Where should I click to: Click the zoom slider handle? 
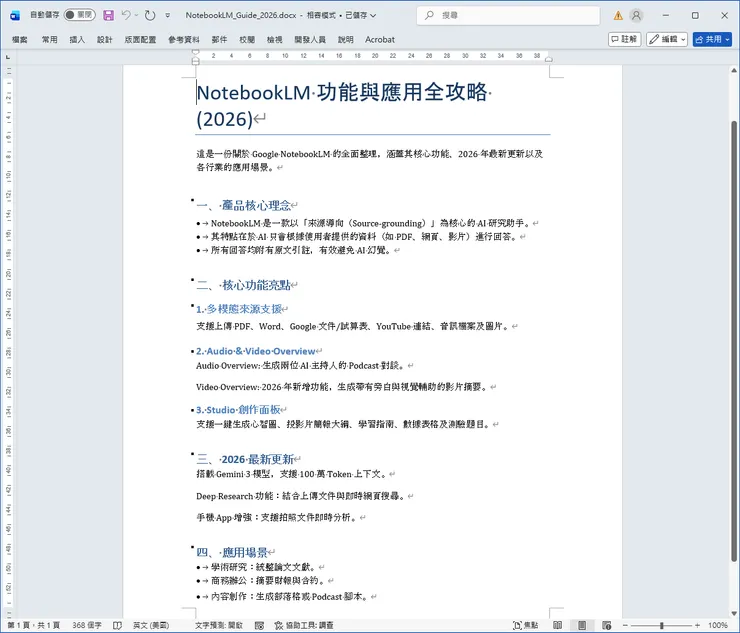[x=662, y=625]
